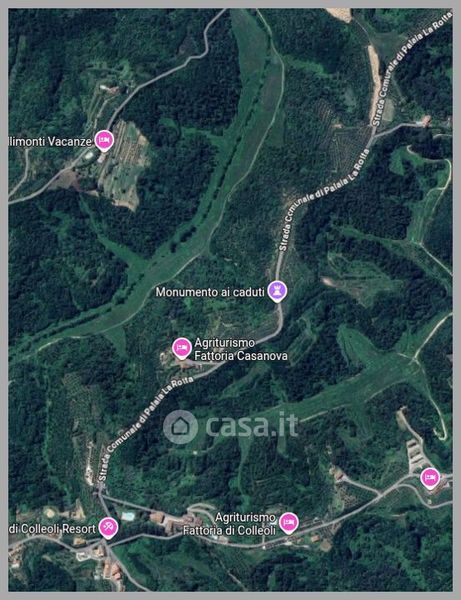Click the casa.it house logo icon
461x600 pixels.
(x=180, y=427)
